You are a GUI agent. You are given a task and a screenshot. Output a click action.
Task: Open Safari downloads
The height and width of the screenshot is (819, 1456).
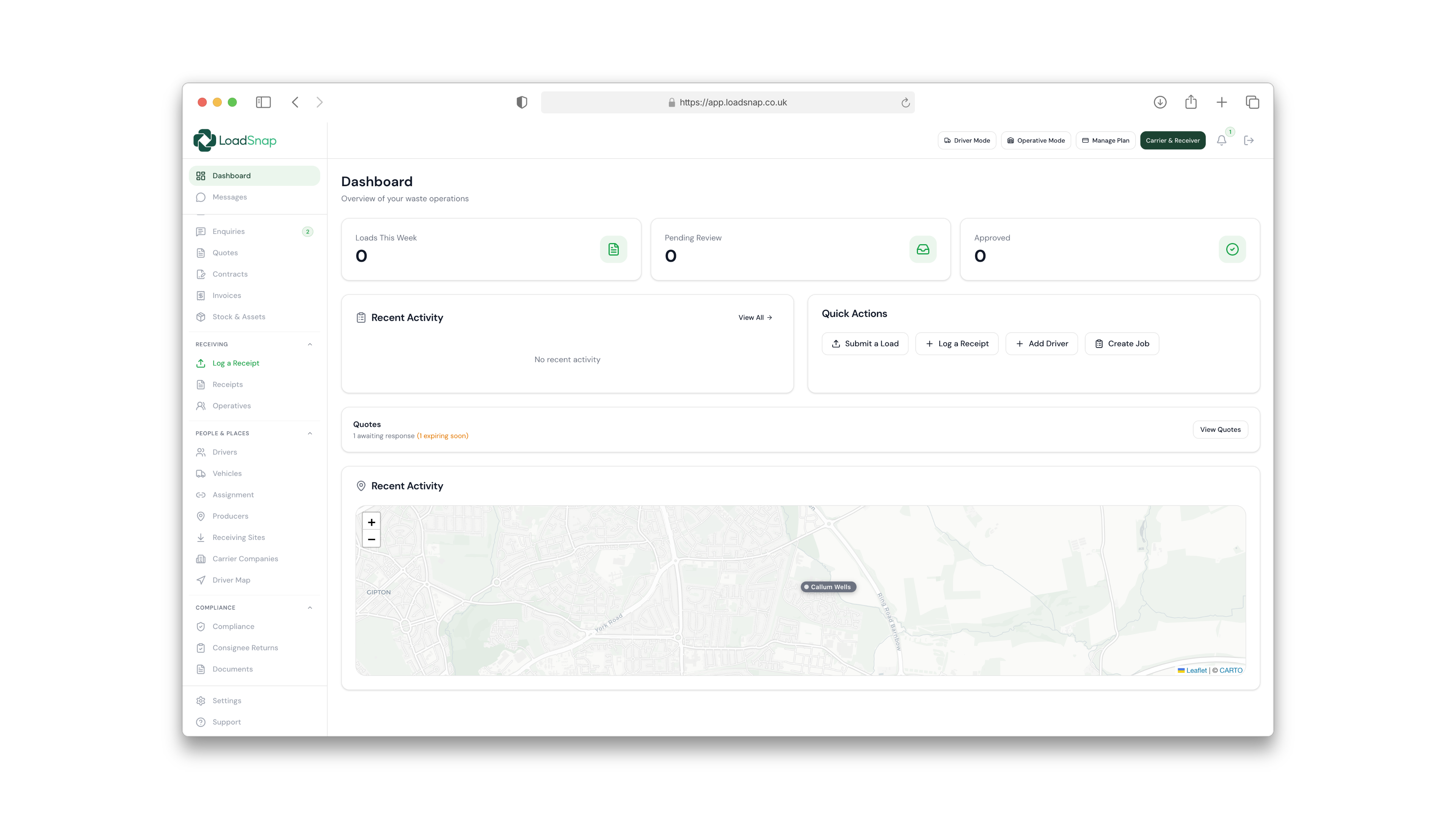click(x=1160, y=102)
